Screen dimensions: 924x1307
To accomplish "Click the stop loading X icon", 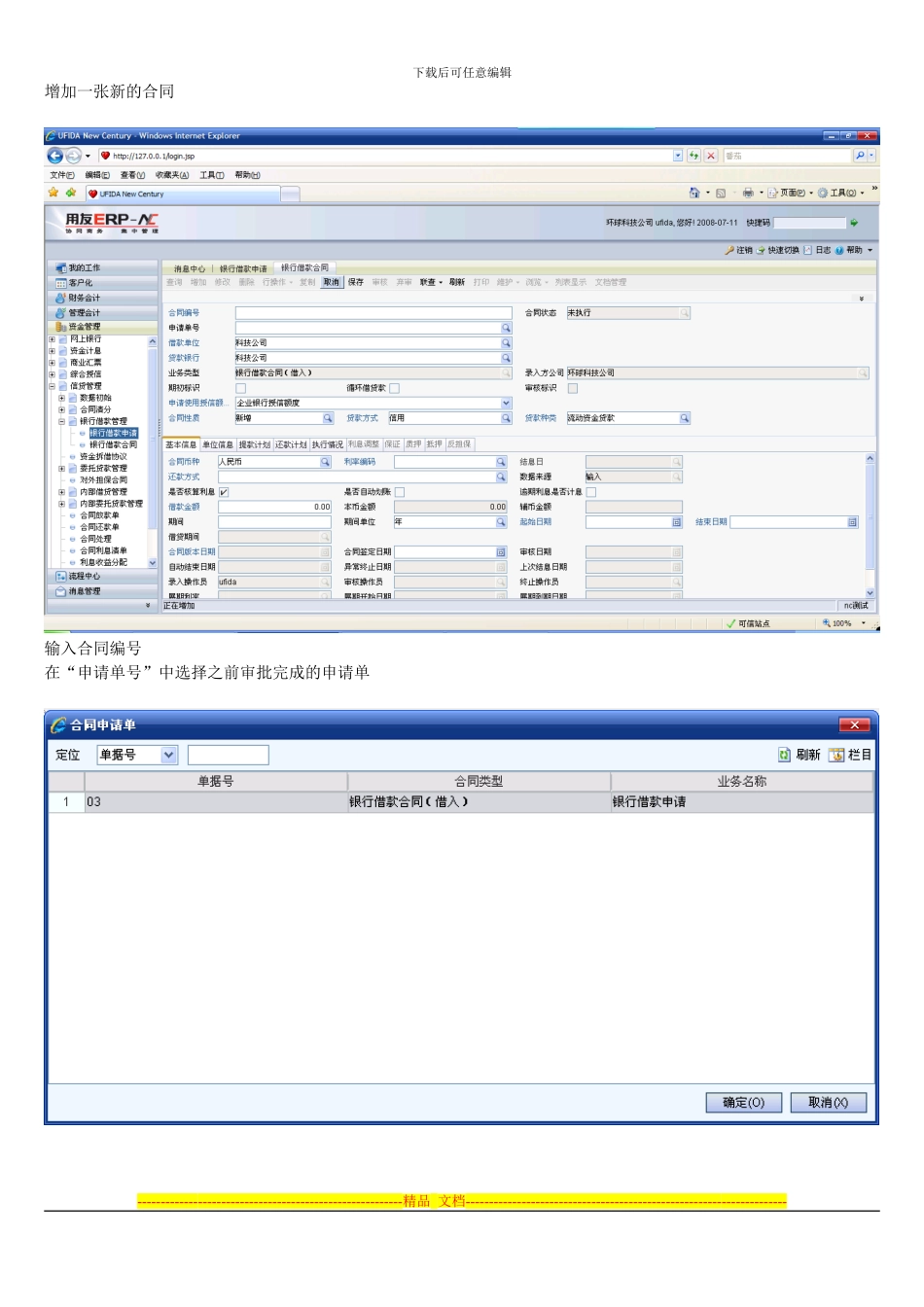I will pos(711,156).
